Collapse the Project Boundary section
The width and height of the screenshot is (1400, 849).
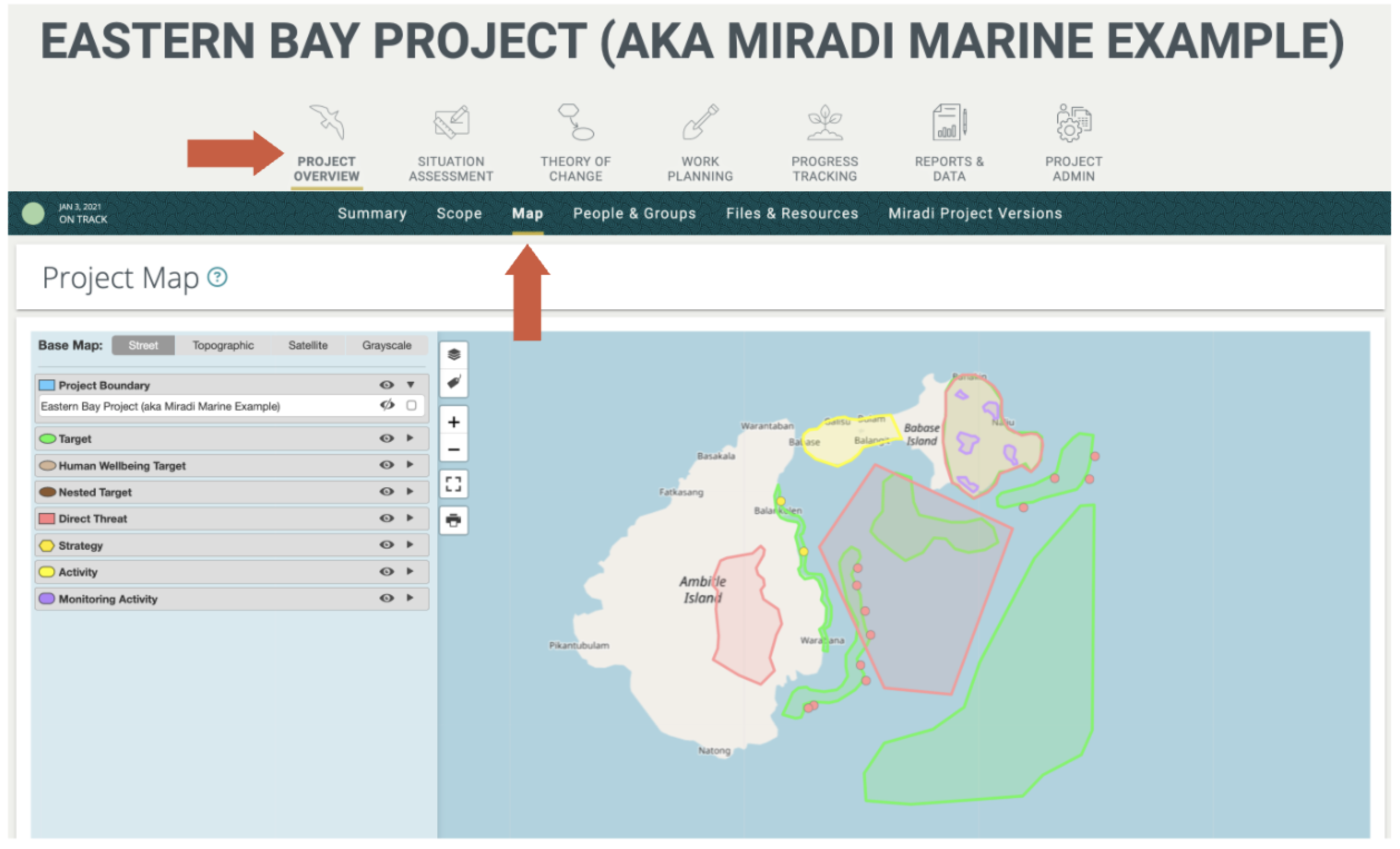410,385
